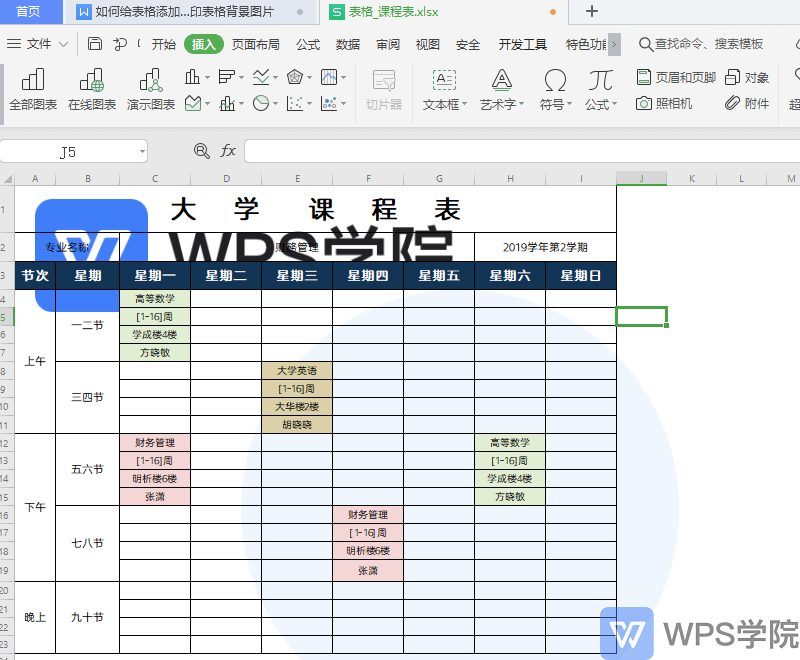This screenshot has width=800, height=660.
Task: Insert a column chart
Action: 192,78
